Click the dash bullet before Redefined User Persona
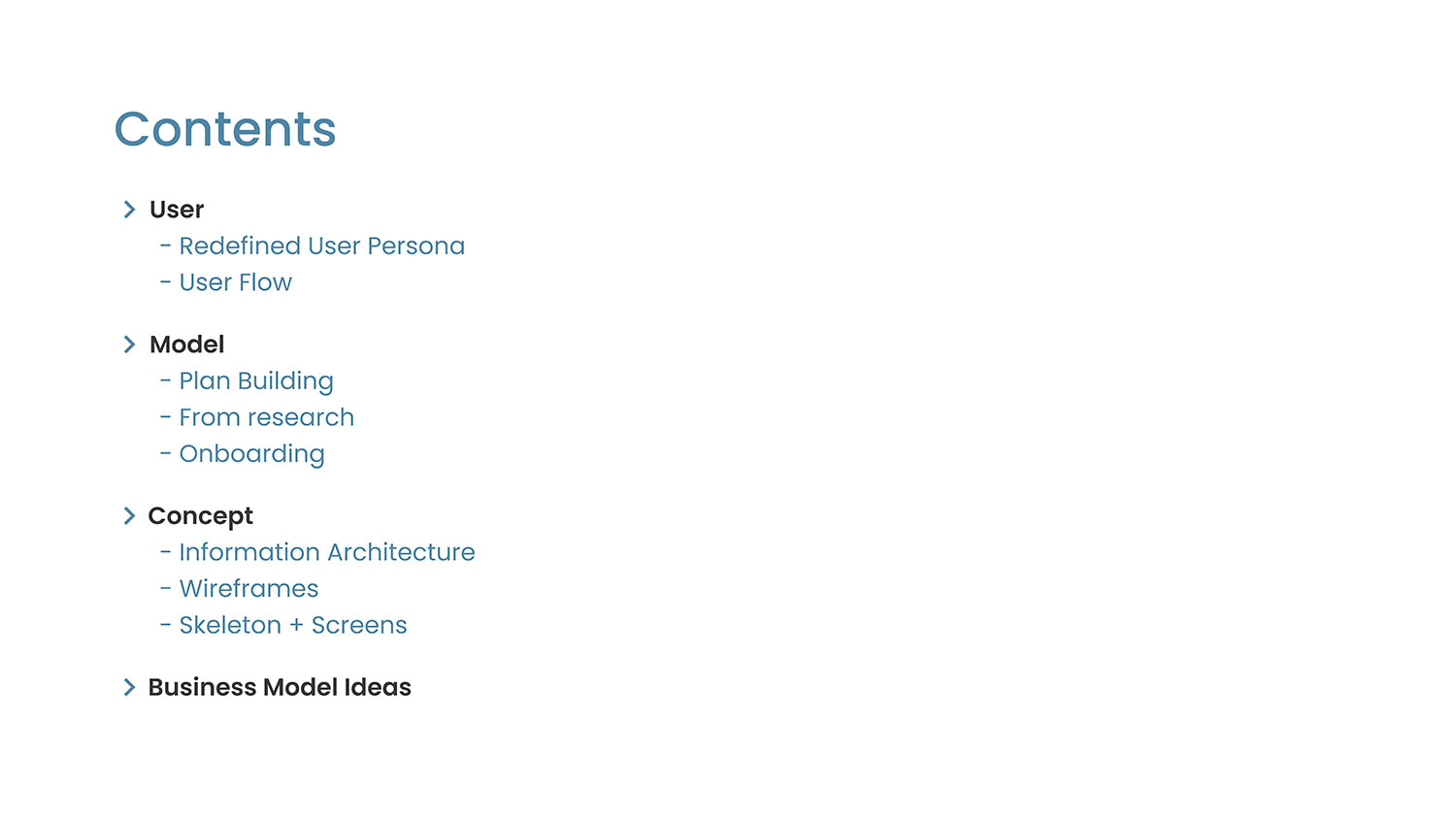Viewport: 1456px width, 819px height. (x=165, y=246)
